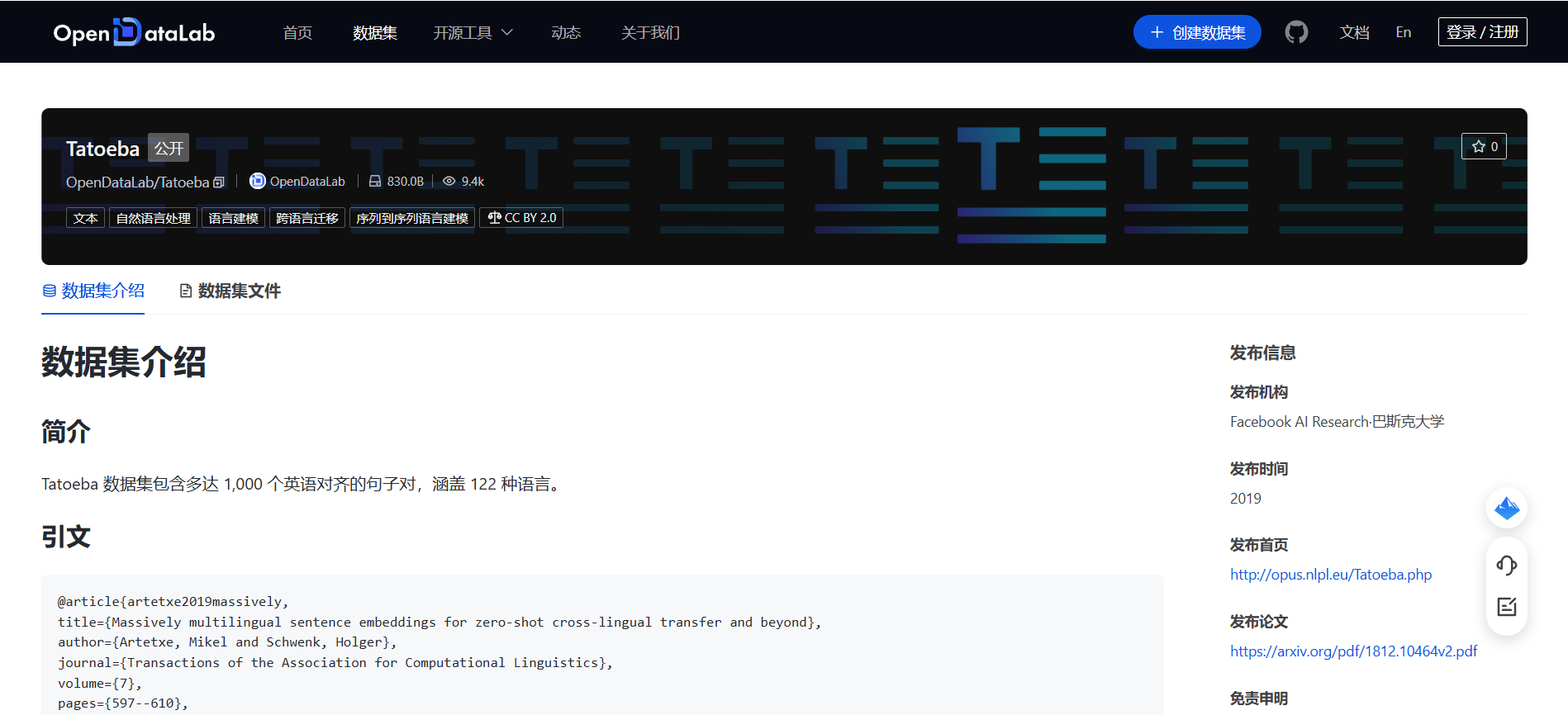Open the GitHub icon link
The image size is (1568, 715).
(1296, 32)
